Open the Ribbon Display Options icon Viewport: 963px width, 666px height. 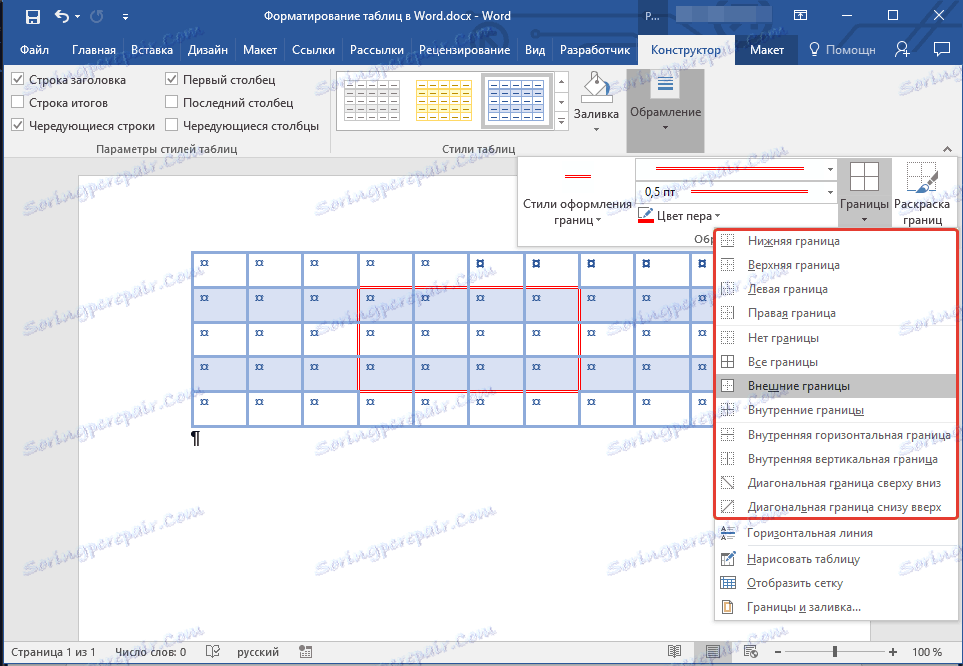tap(800, 16)
